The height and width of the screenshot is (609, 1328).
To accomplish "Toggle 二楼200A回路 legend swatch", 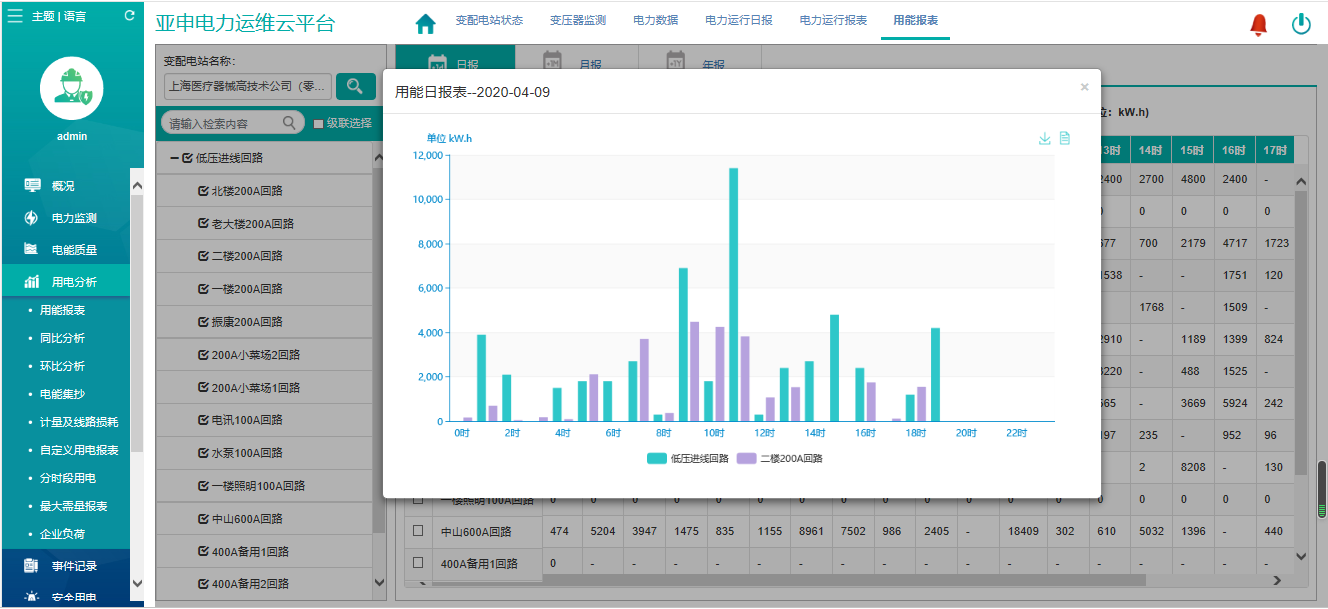I will coord(746,459).
